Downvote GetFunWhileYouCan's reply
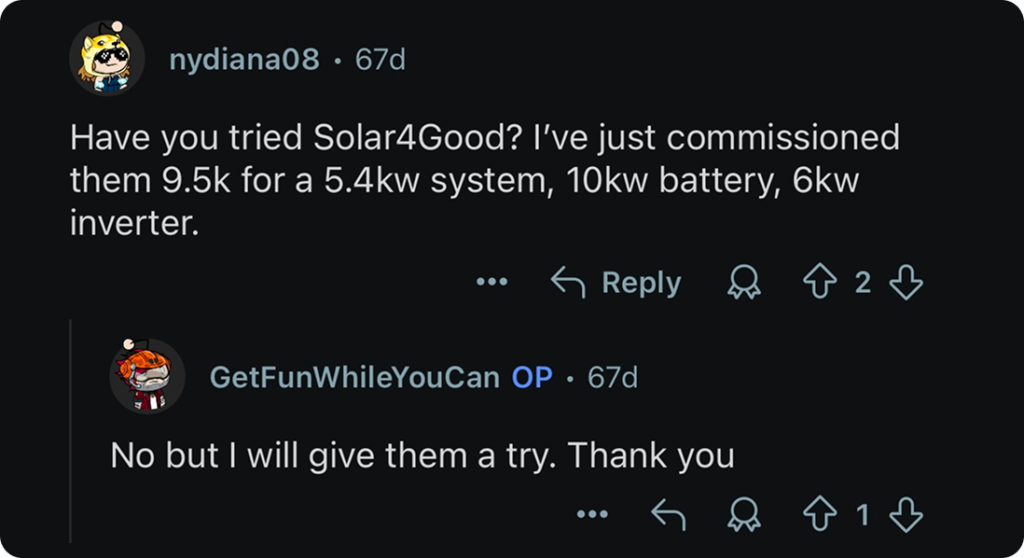The height and width of the screenshot is (558, 1024). [906, 516]
